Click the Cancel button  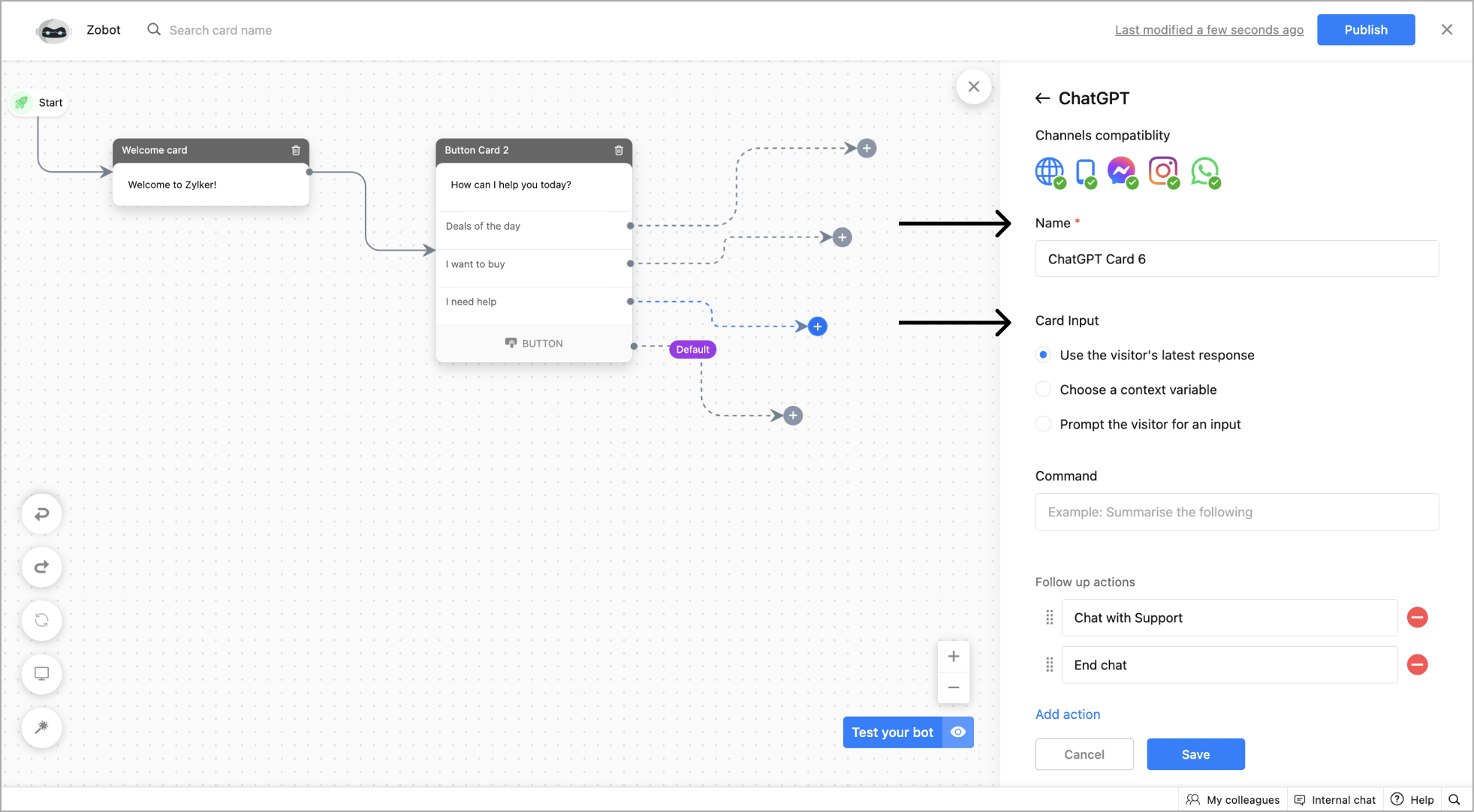click(x=1084, y=754)
